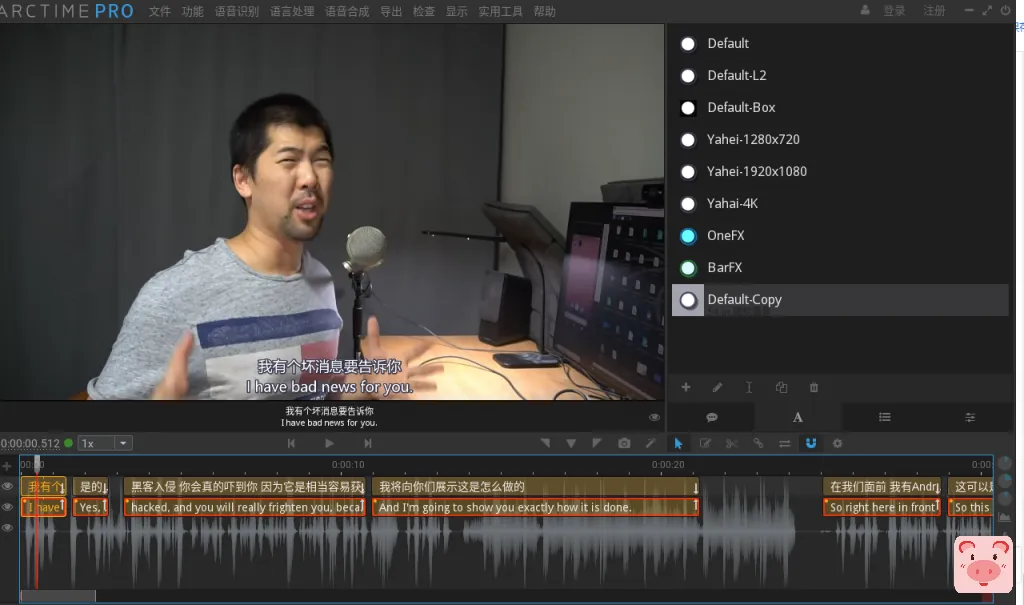Screen dimensions: 1024x605
Task: Click the link chain tool icon
Action: tap(758, 443)
